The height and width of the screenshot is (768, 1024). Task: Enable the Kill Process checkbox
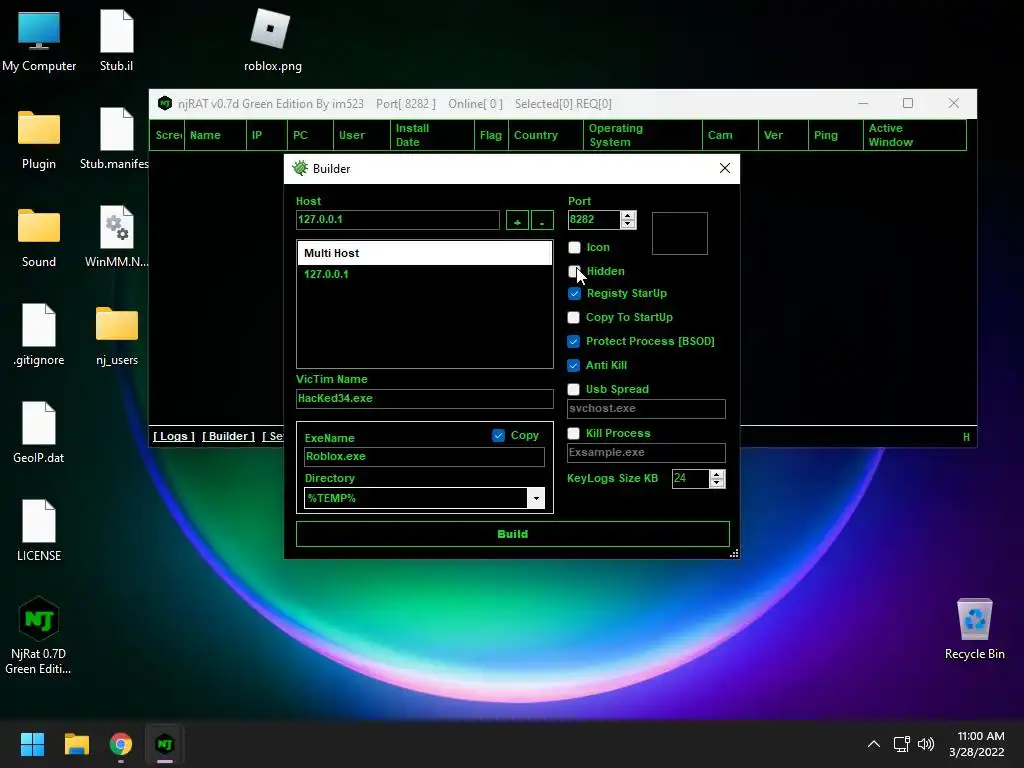click(x=573, y=433)
